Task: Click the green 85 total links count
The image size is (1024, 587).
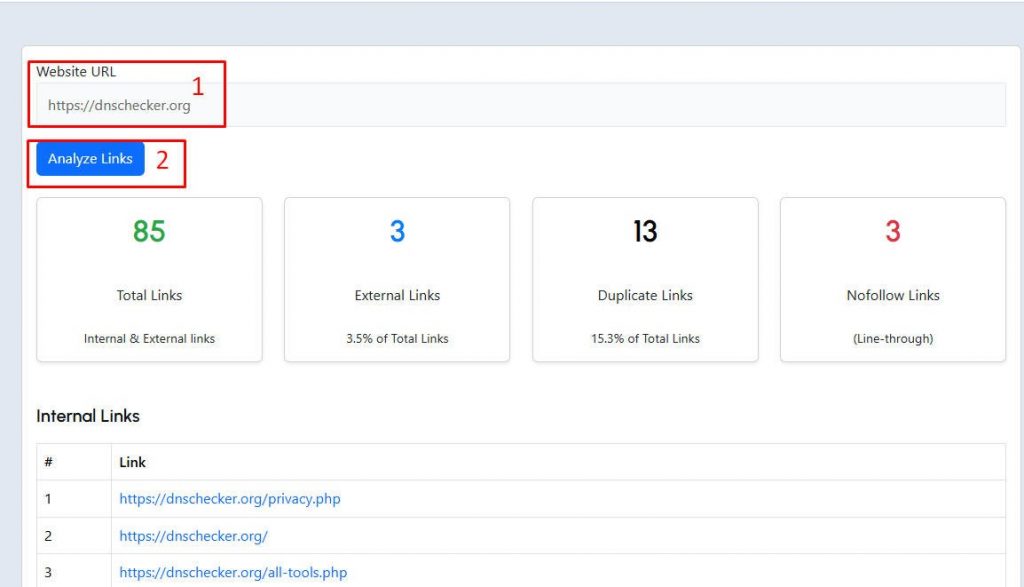Action: (x=148, y=231)
